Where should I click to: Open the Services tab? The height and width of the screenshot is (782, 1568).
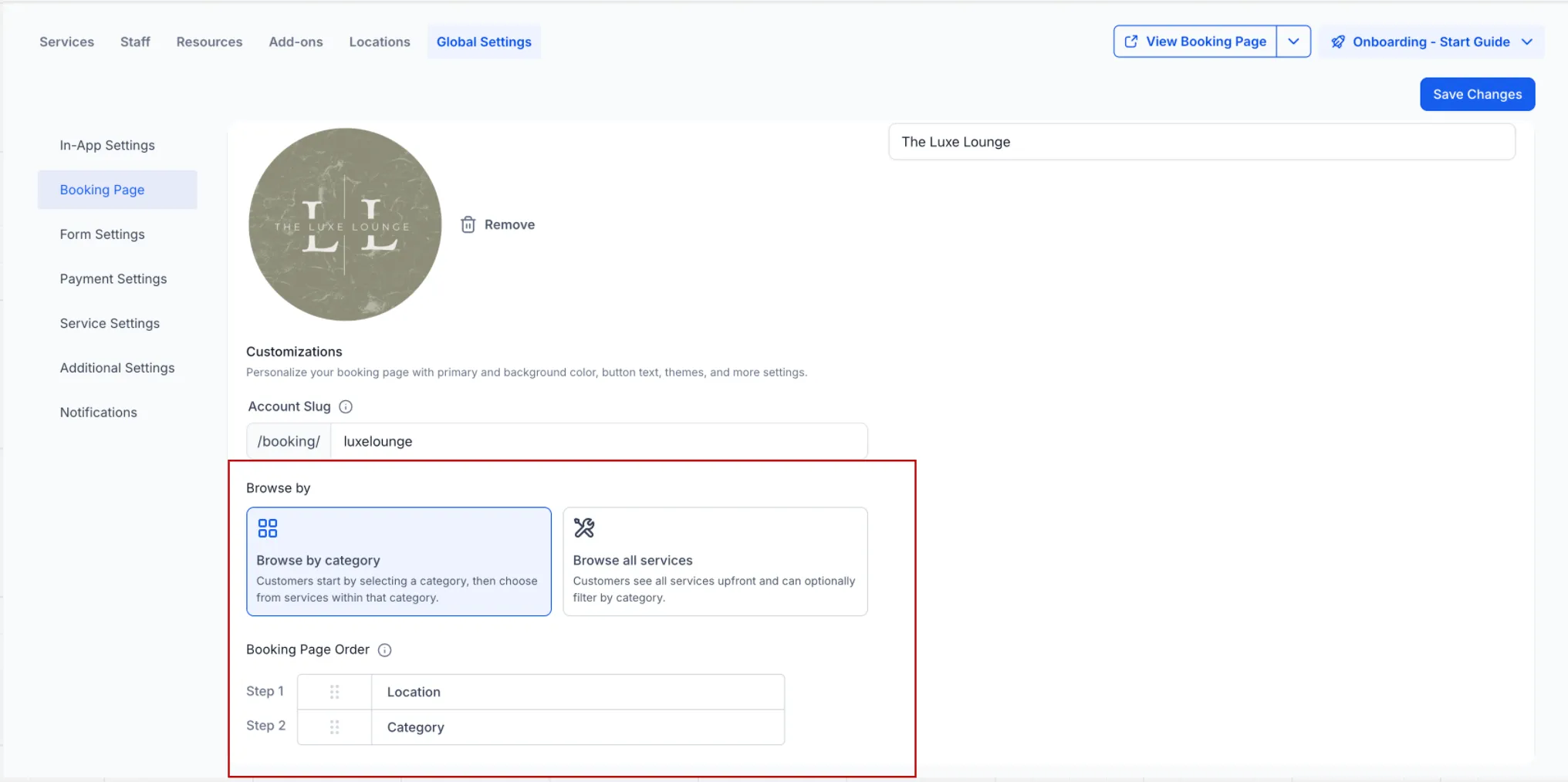tap(66, 42)
